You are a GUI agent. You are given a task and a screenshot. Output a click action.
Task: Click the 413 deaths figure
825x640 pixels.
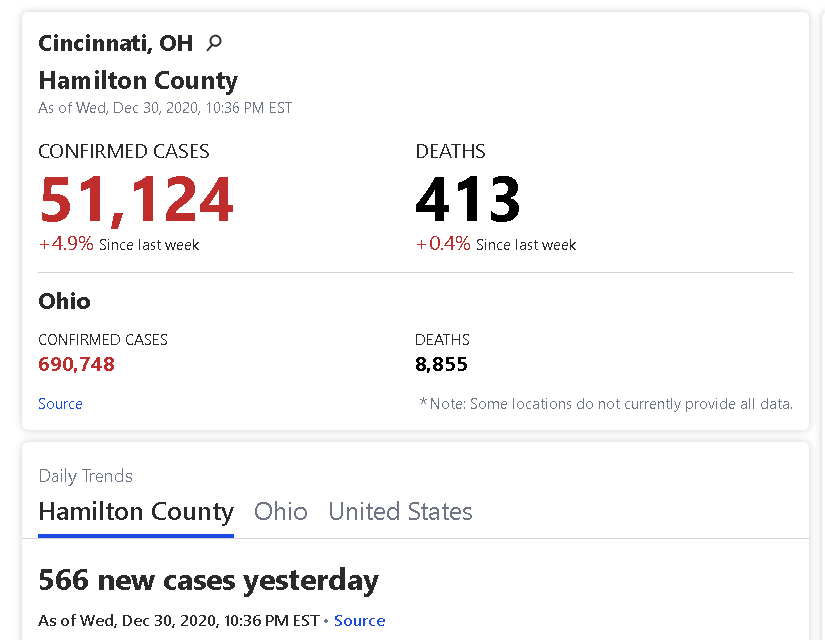coord(468,199)
